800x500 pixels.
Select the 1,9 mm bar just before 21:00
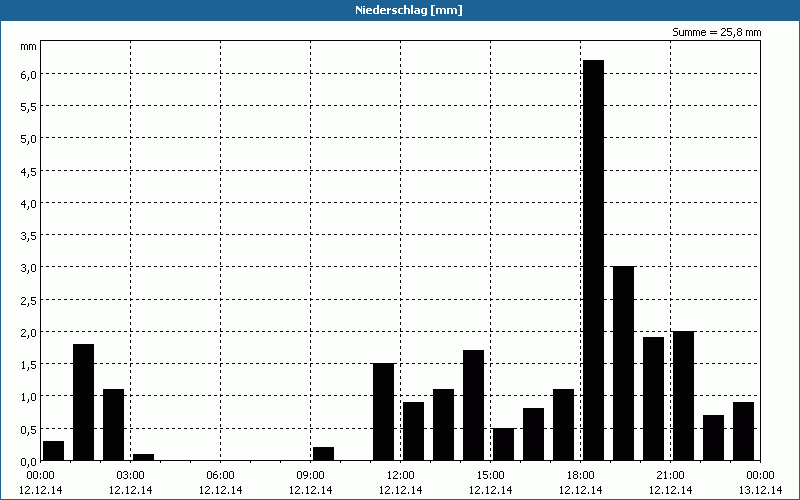click(x=654, y=399)
